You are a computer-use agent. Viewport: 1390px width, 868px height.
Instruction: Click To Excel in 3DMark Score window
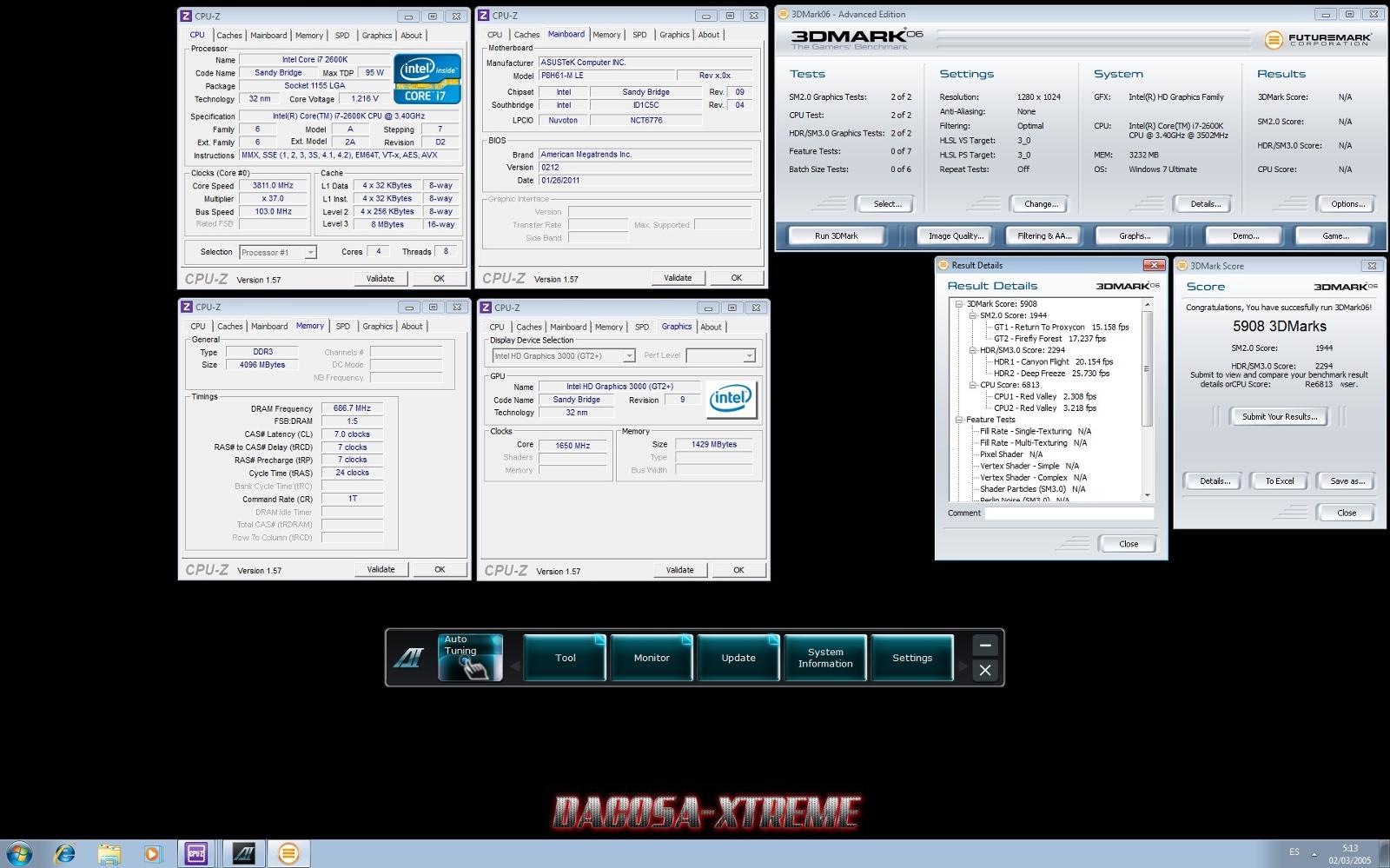pos(1279,480)
